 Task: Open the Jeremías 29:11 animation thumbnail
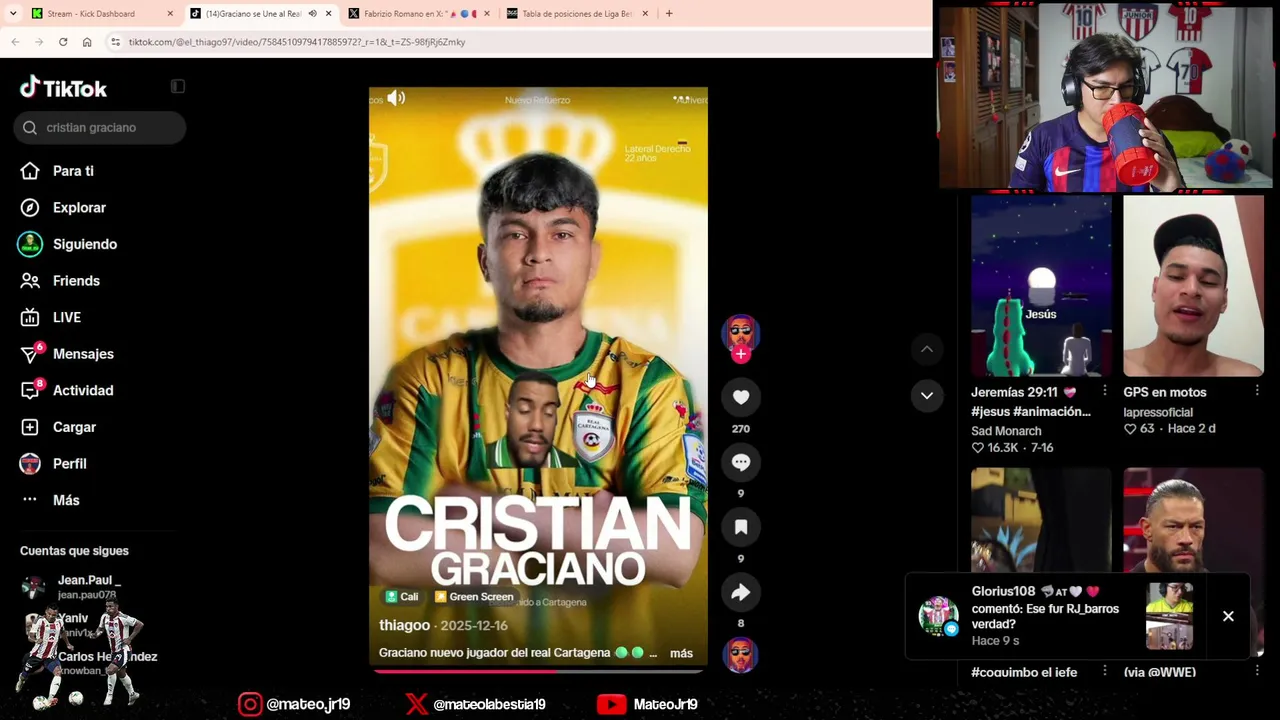click(x=1041, y=286)
